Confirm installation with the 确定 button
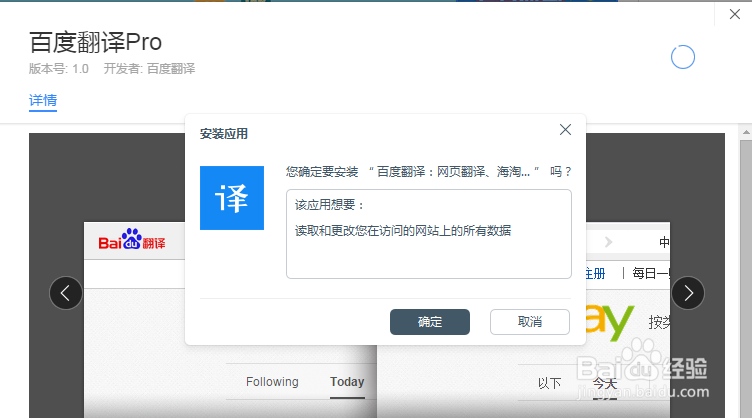Image resolution: width=752 pixels, height=418 pixels. click(430, 322)
